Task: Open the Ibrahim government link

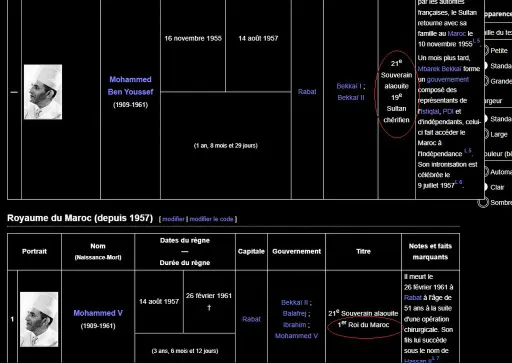Action: point(294,325)
